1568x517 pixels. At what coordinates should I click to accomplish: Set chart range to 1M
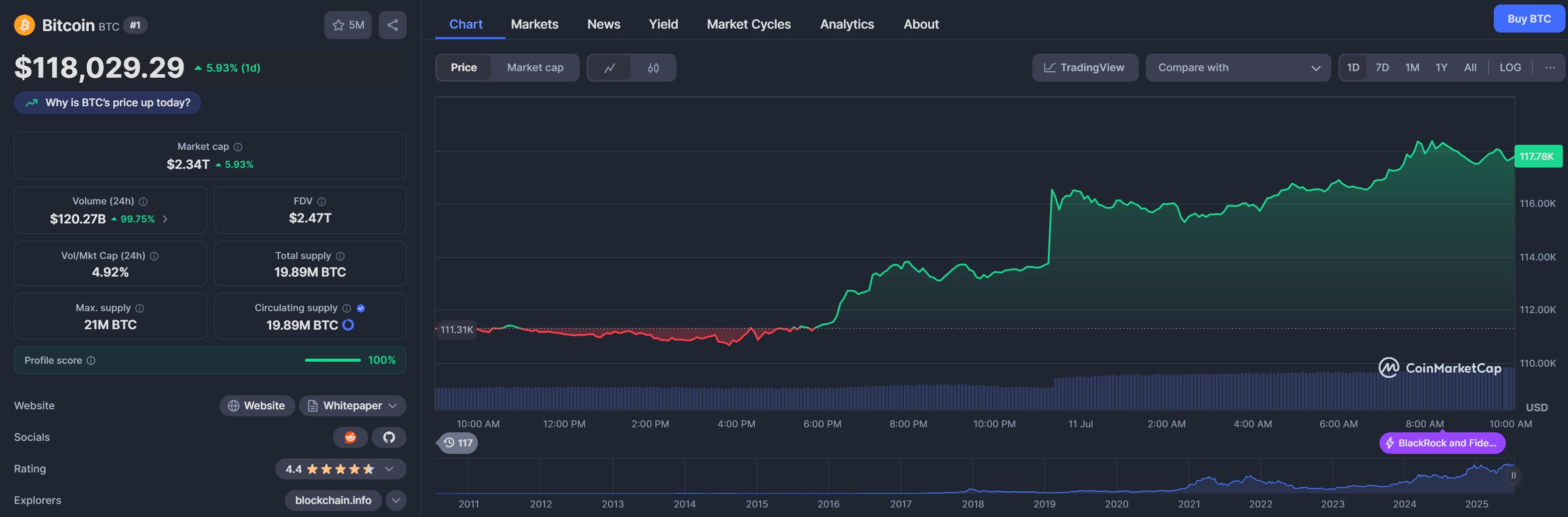pos(1412,68)
